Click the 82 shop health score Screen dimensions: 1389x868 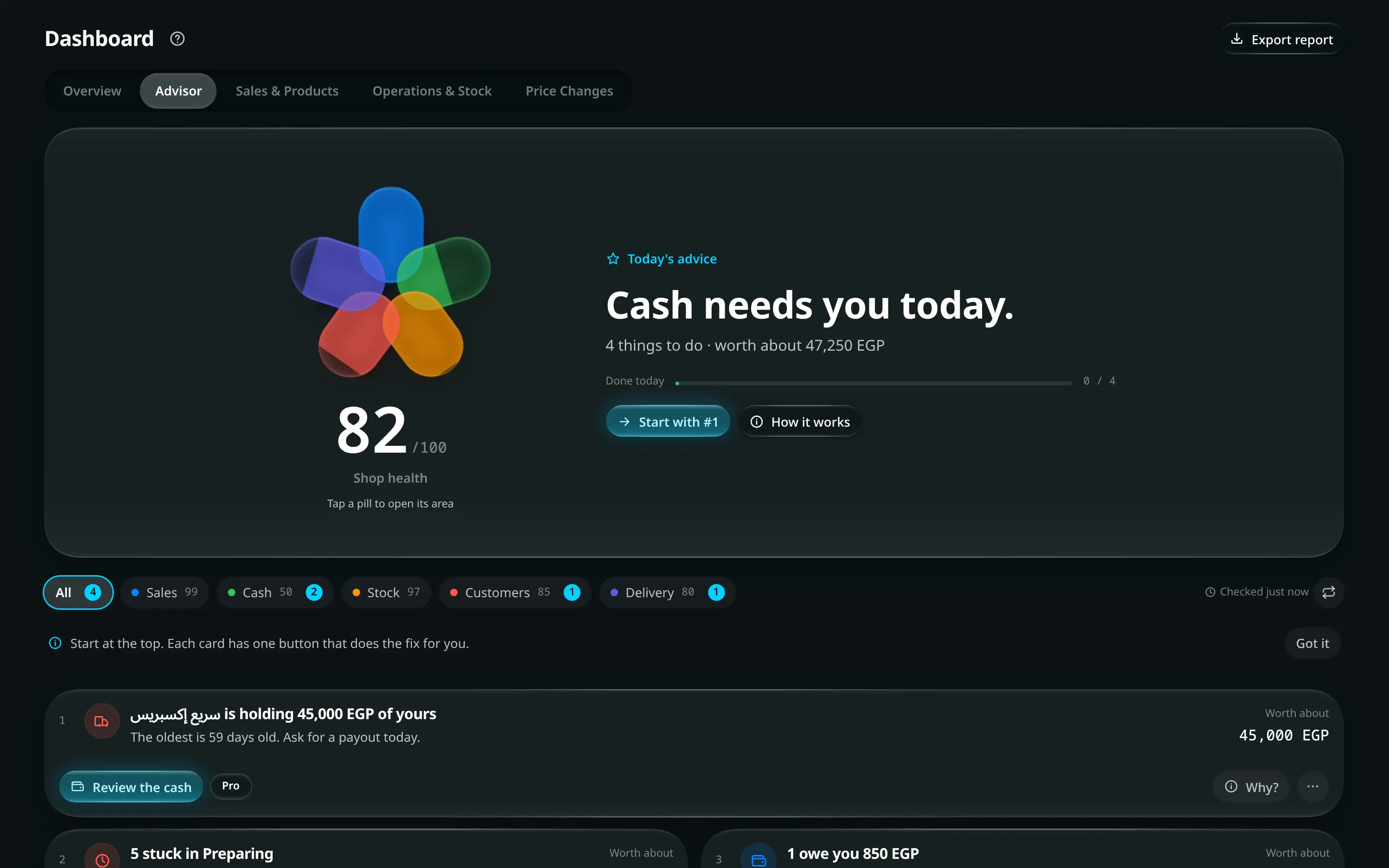coord(372,429)
